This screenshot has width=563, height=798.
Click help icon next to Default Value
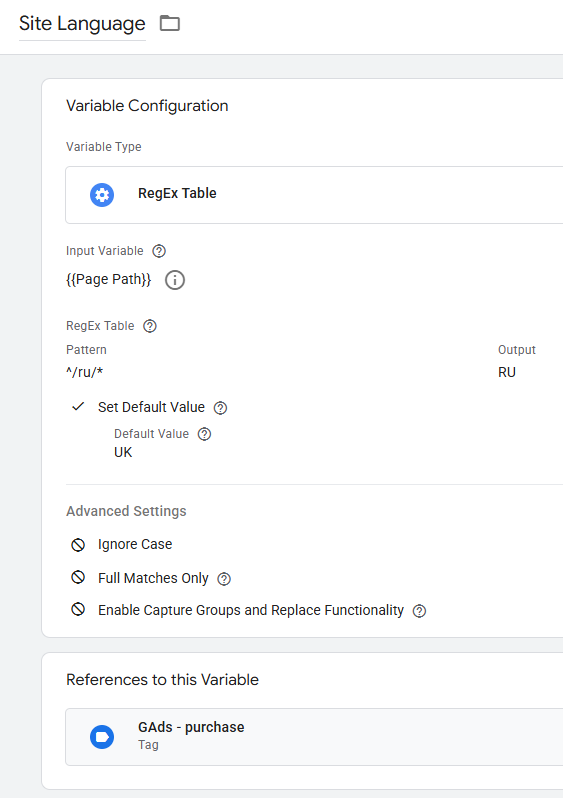pyautogui.click(x=204, y=434)
